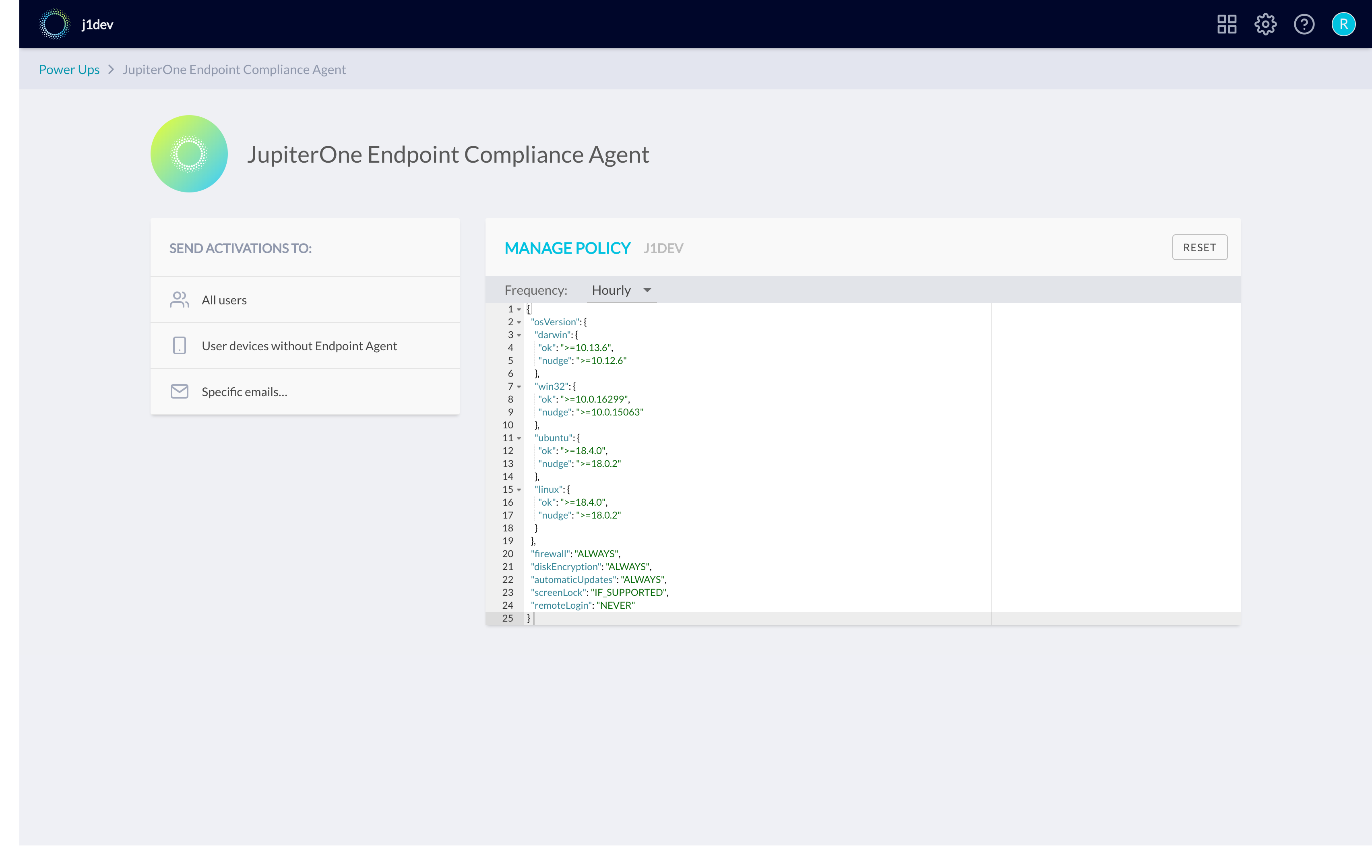Click SEND ACTIVATIONS TO: heading
1372x868 pixels.
pos(240,248)
